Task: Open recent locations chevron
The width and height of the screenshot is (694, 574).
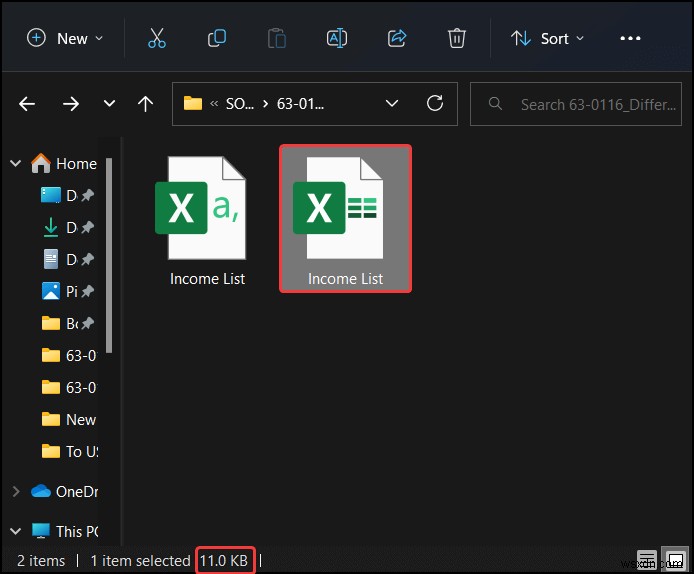Action: point(109,104)
